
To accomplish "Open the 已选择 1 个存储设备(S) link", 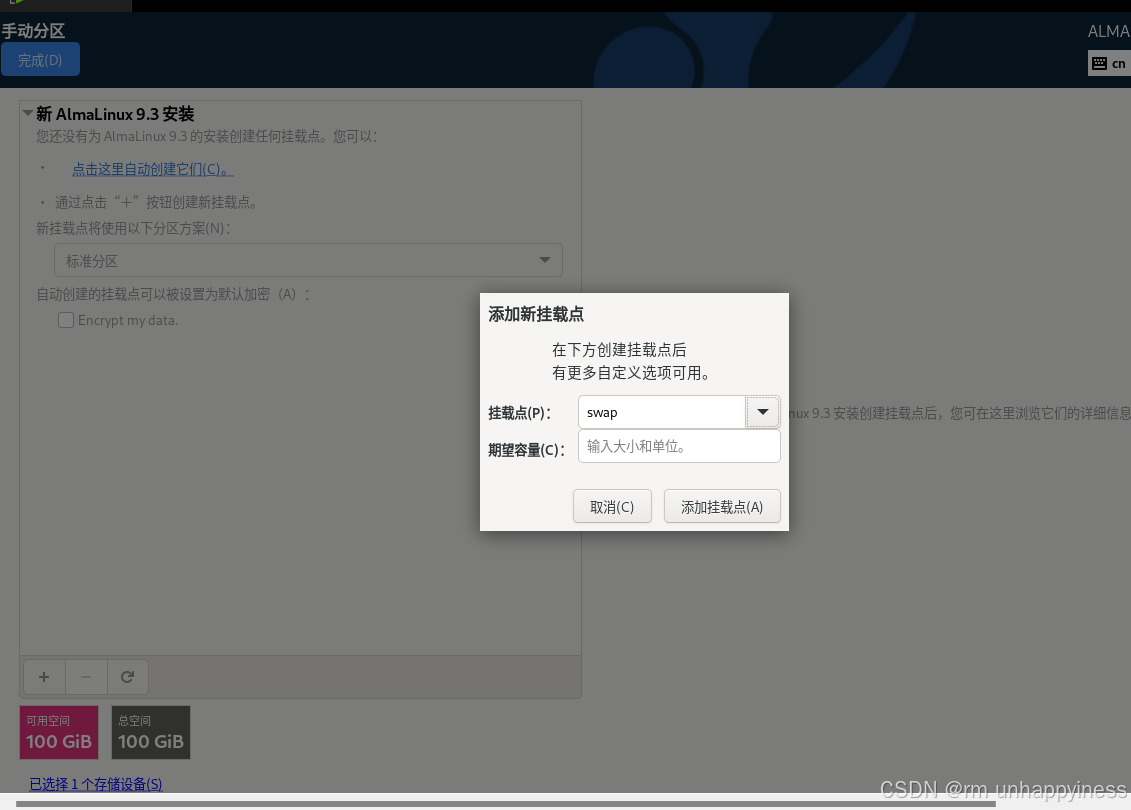I will point(96,784).
